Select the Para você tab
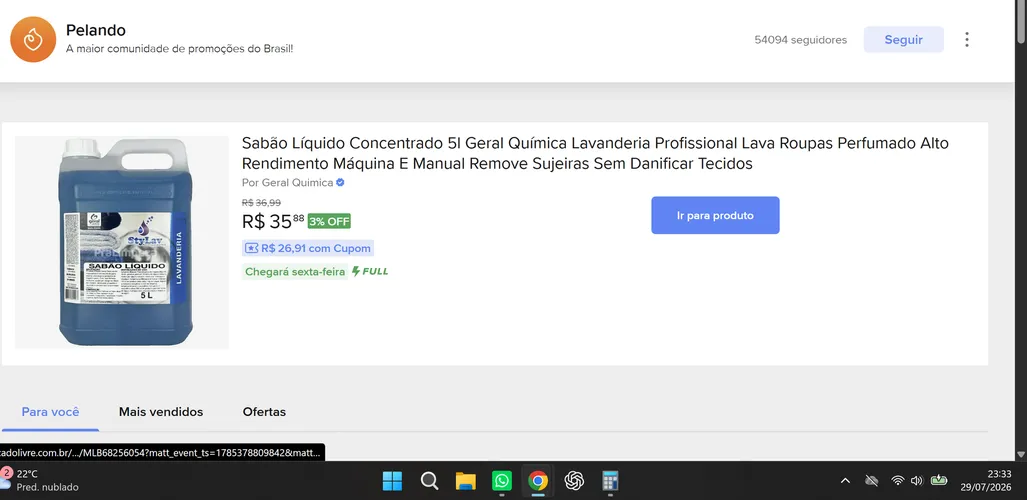The height and width of the screenshot is (500, 1027). (x=50, y=412)
